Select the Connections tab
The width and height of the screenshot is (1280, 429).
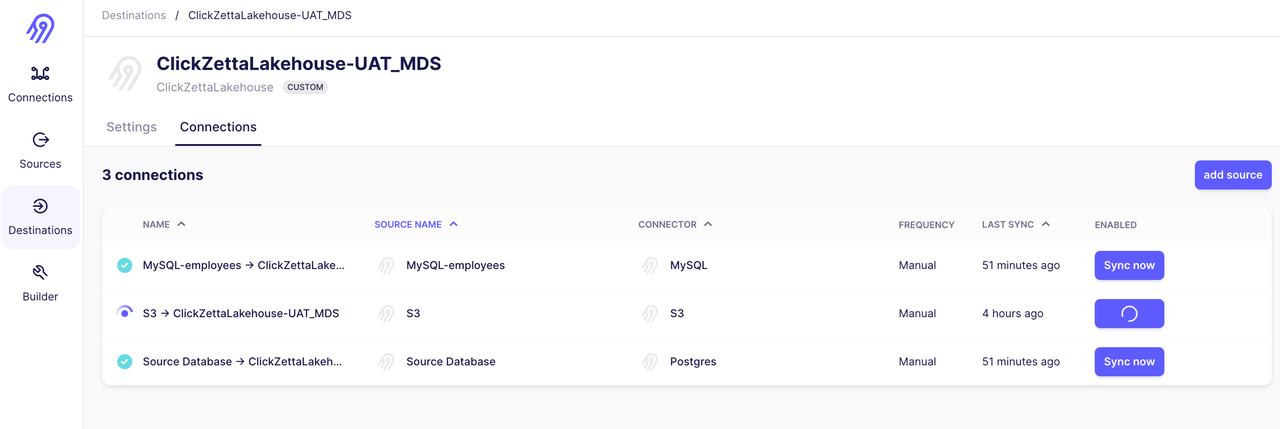218,127
